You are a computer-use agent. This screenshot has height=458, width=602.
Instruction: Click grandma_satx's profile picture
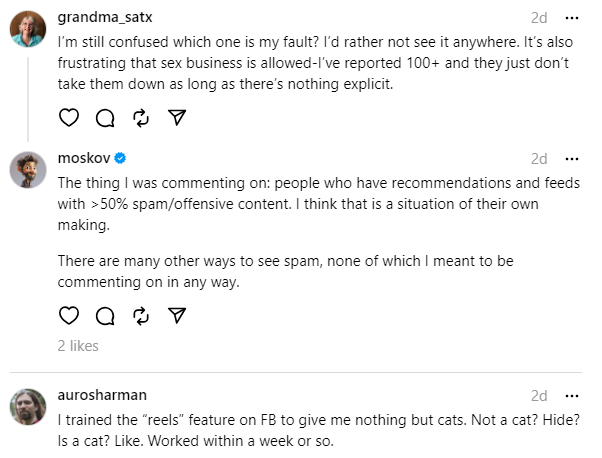tap(28, 30)
